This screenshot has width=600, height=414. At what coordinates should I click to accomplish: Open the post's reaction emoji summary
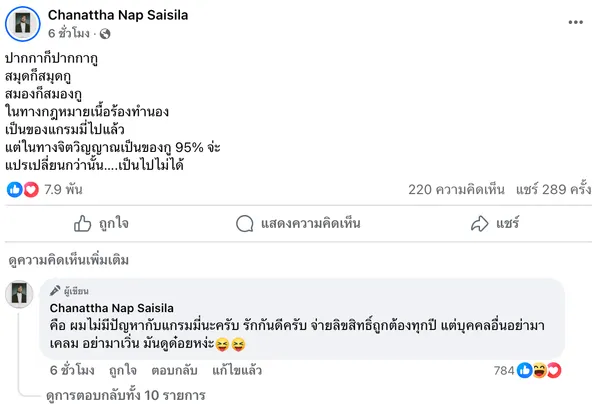[22, 189]
